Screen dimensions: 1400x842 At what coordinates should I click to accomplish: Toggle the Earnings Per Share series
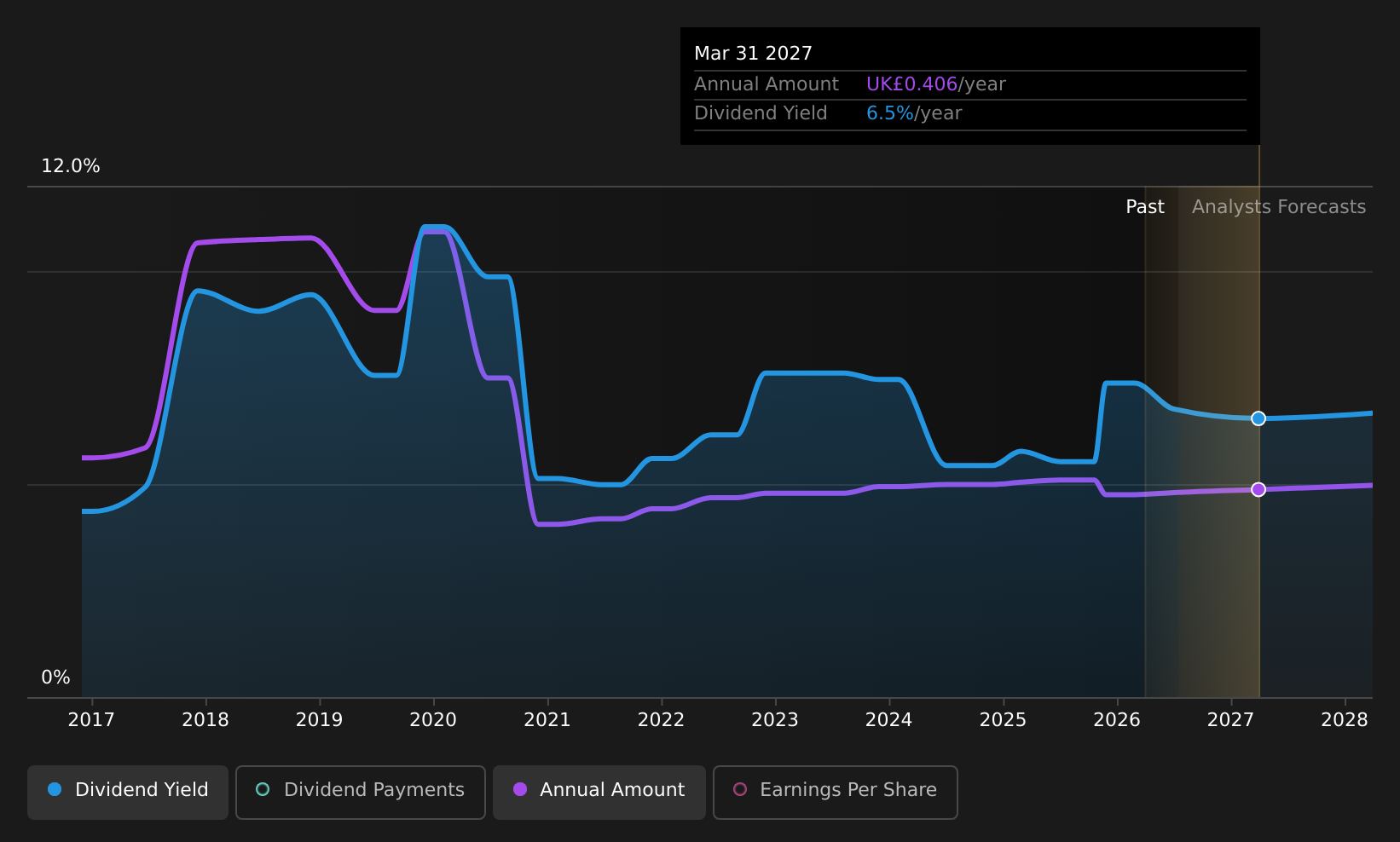(836, 792)
